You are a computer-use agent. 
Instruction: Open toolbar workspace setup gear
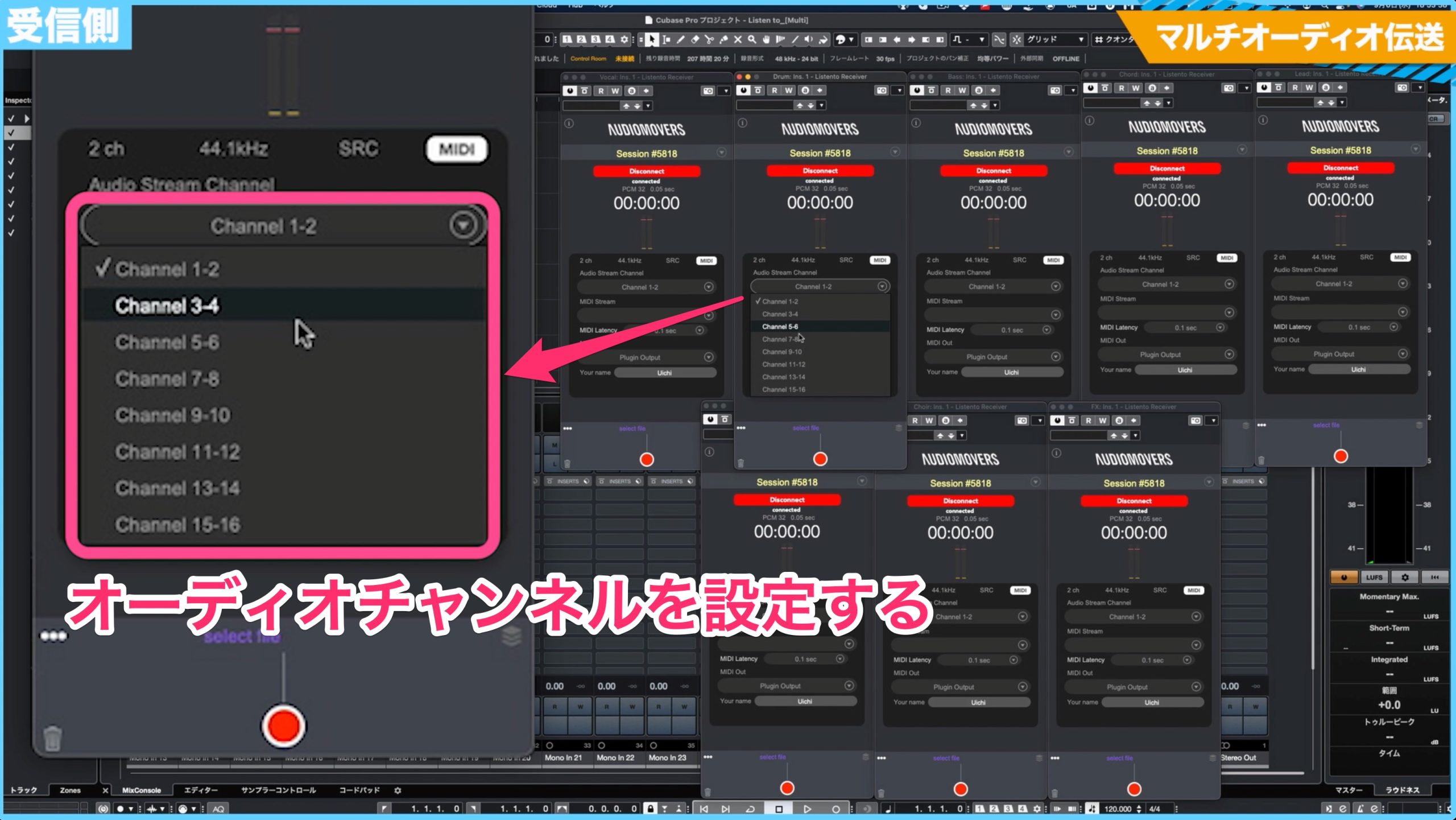pyautogui.click(x=624, y=39)
